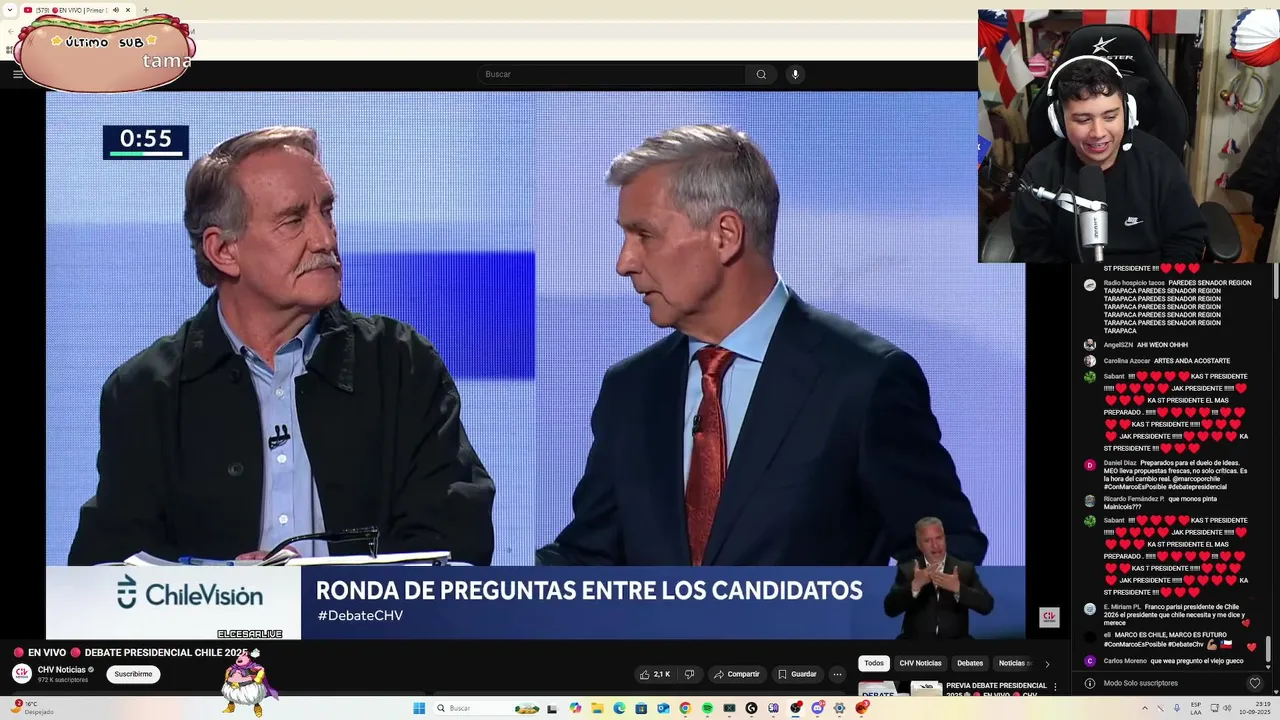Dislike the video with the thumbs-down icon
Image resolution: width=1280 pixels, height=720 pixels.
click(689, 674)
